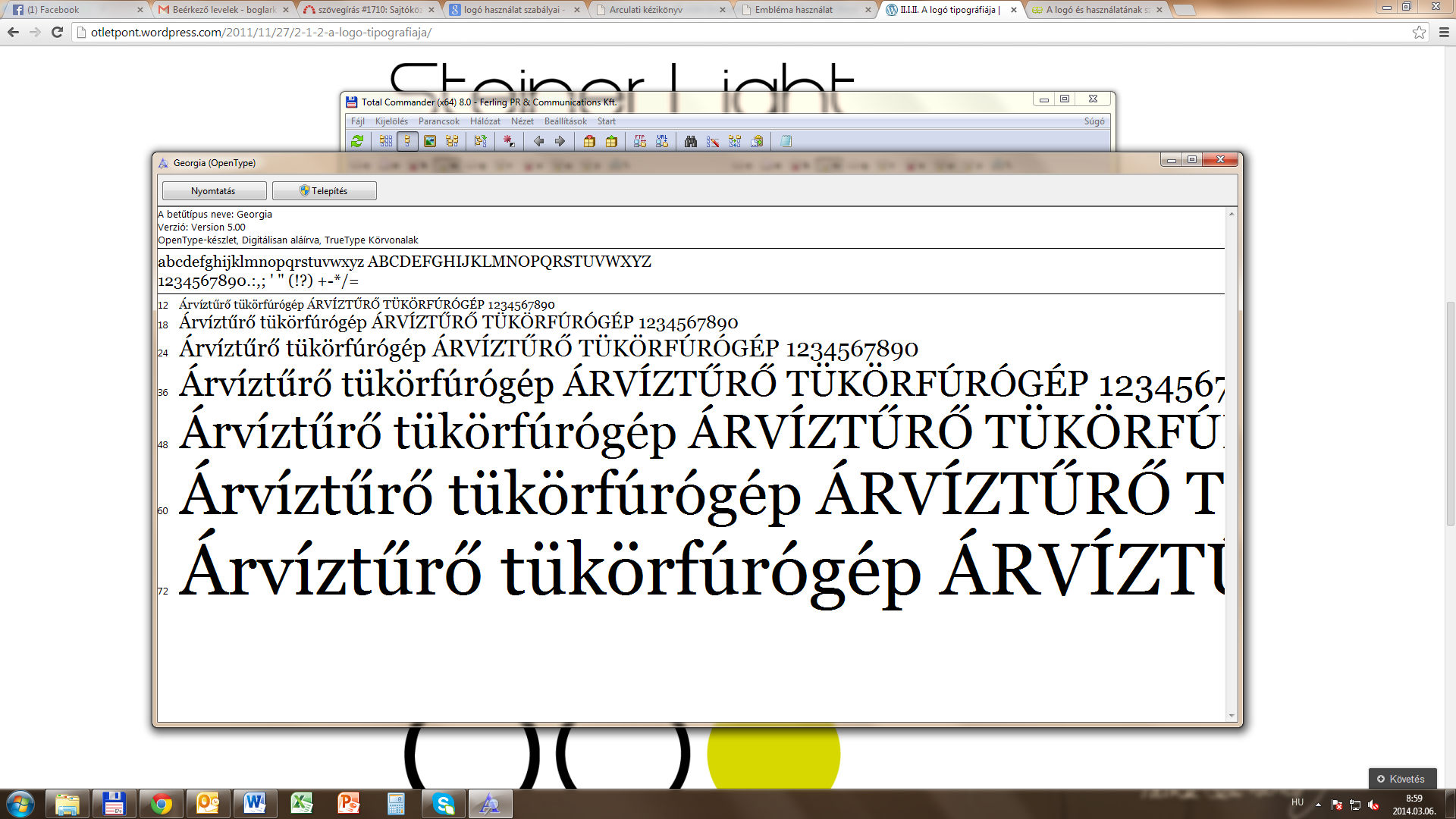Open file search binoculars icon

click(x=691, y=141)
